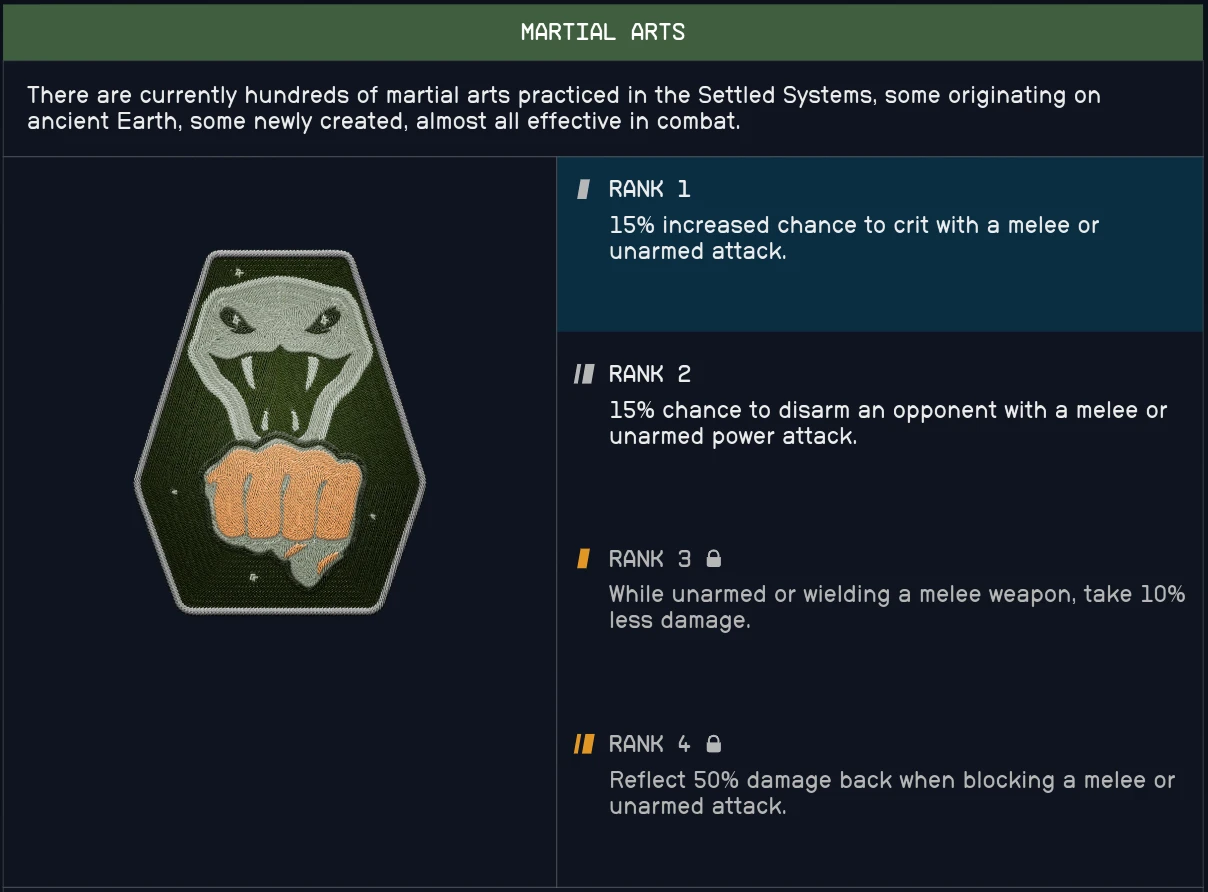The width and height of the screenshot is (1208, 892).
Task: Click the orange Rank 4 double-bar icon
Action: pos(584,744)
